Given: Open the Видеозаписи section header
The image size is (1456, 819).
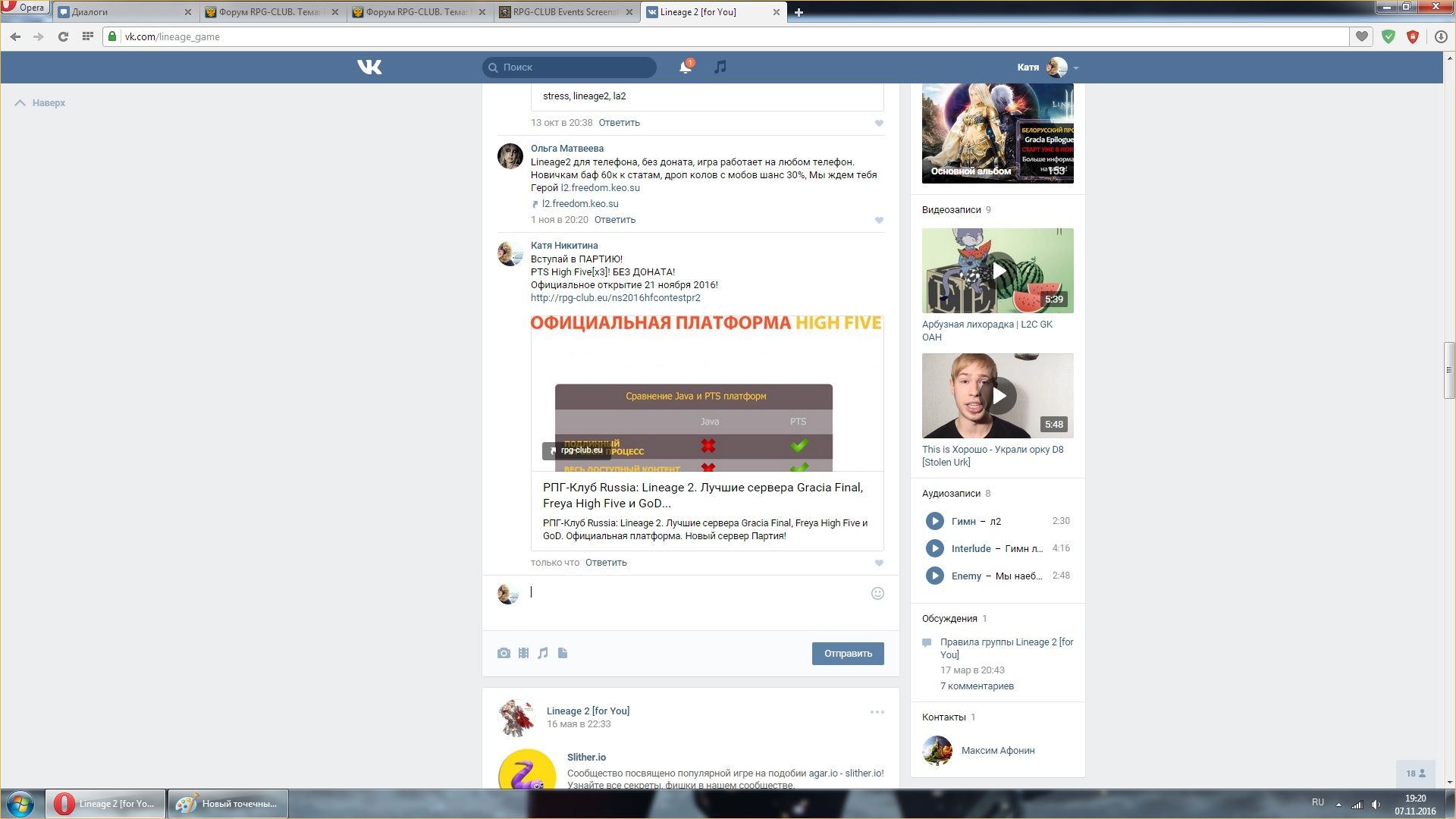Looking at the screenshot, I should coord(951,210).
